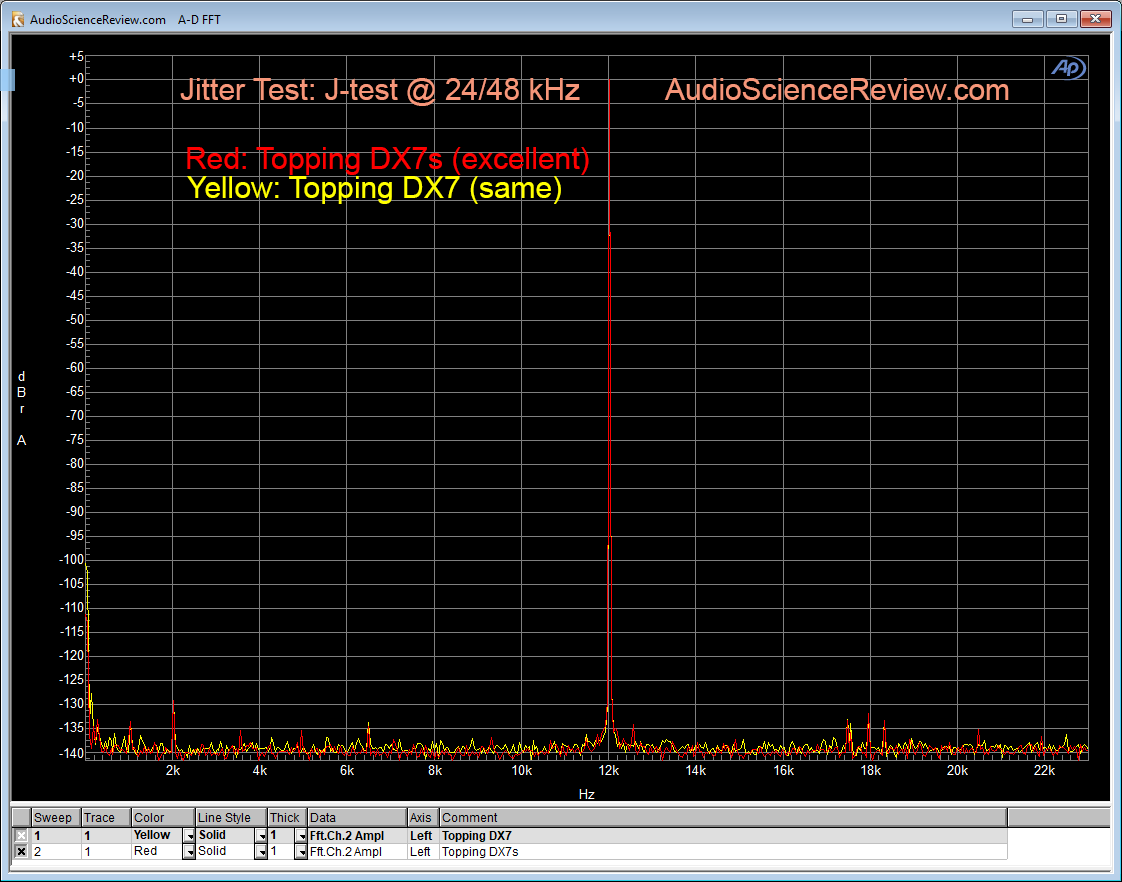Open Thick dropdown in the Yellow row

(301, 836)
